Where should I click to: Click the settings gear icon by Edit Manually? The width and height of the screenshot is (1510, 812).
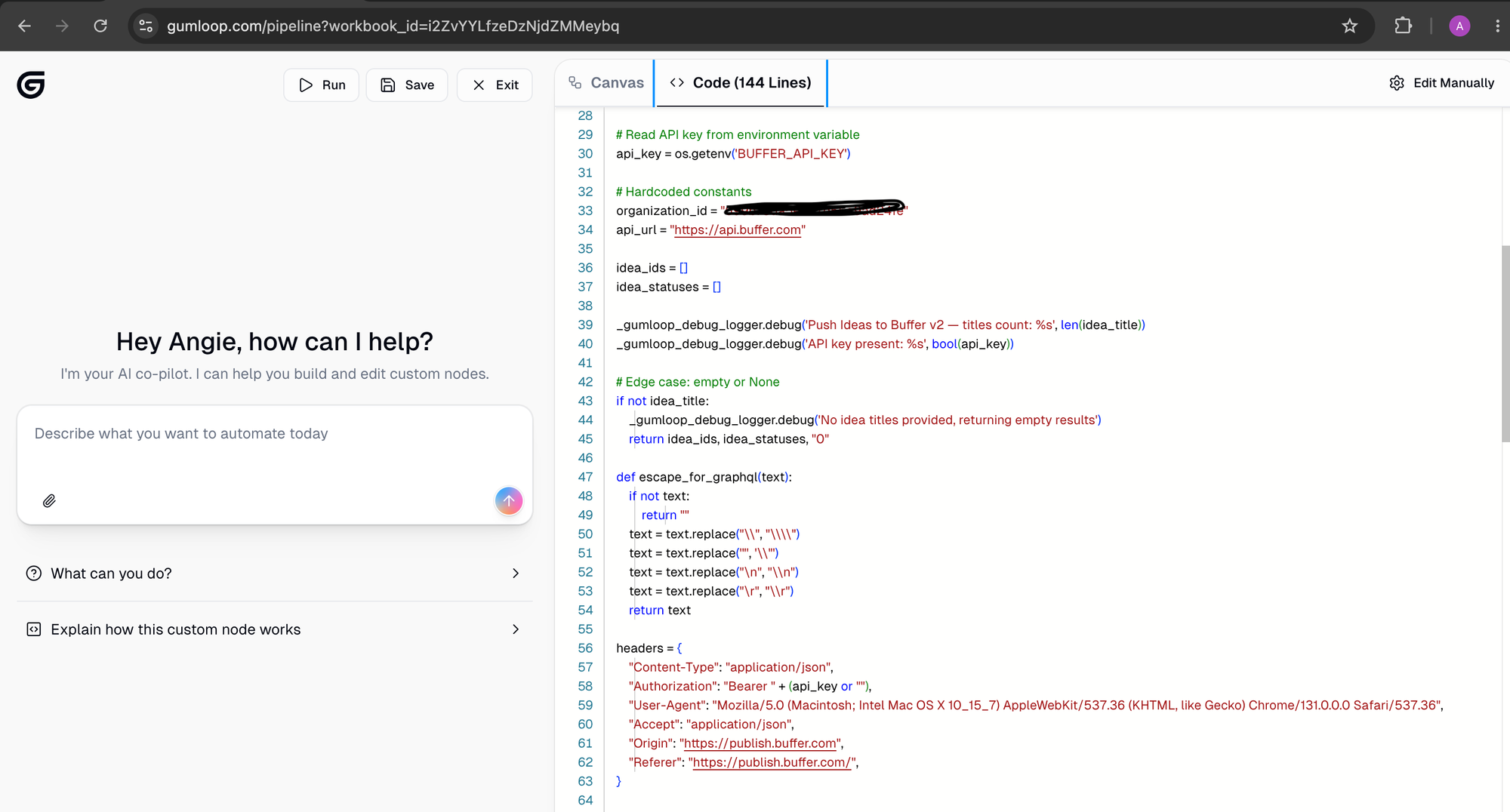[x=1397, y=83]
